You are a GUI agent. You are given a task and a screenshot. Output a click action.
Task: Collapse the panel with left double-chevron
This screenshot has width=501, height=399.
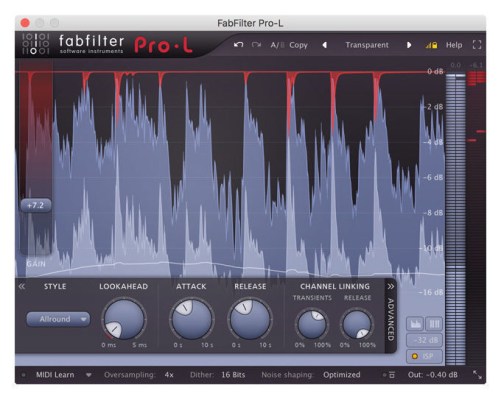click(22, 286)
